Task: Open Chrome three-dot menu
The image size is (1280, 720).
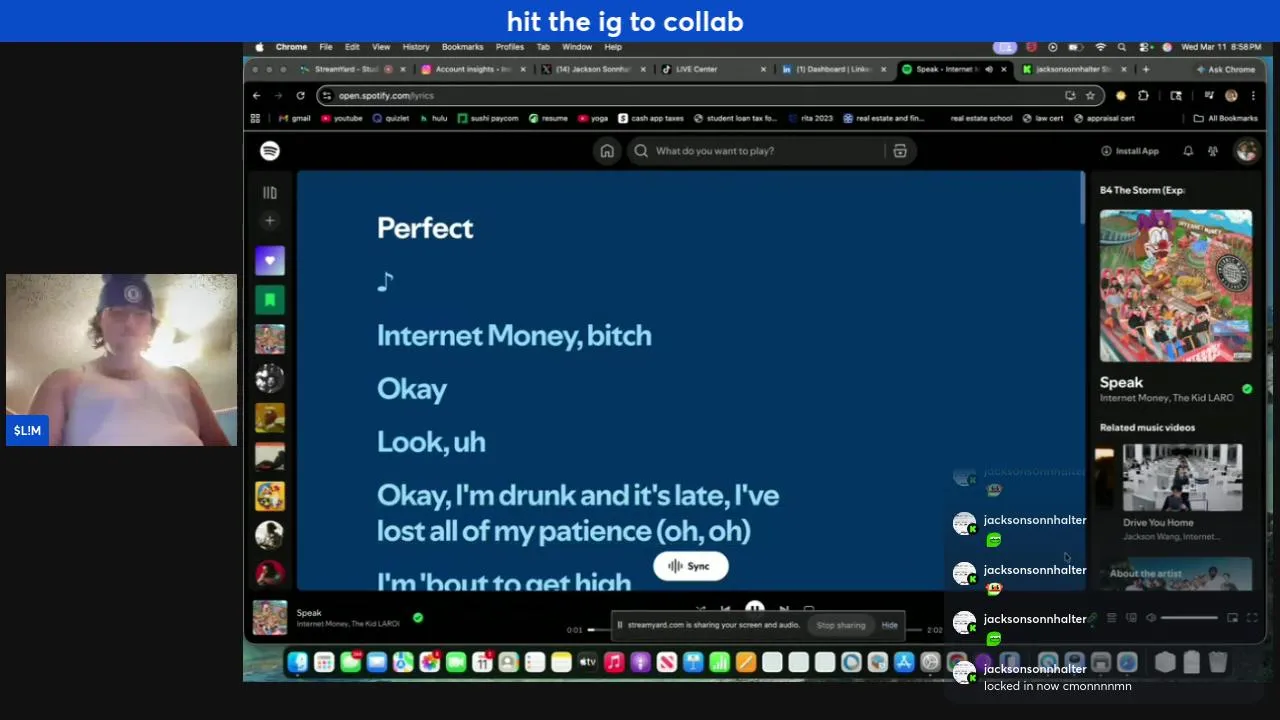Action: (x=1253, y=96)
